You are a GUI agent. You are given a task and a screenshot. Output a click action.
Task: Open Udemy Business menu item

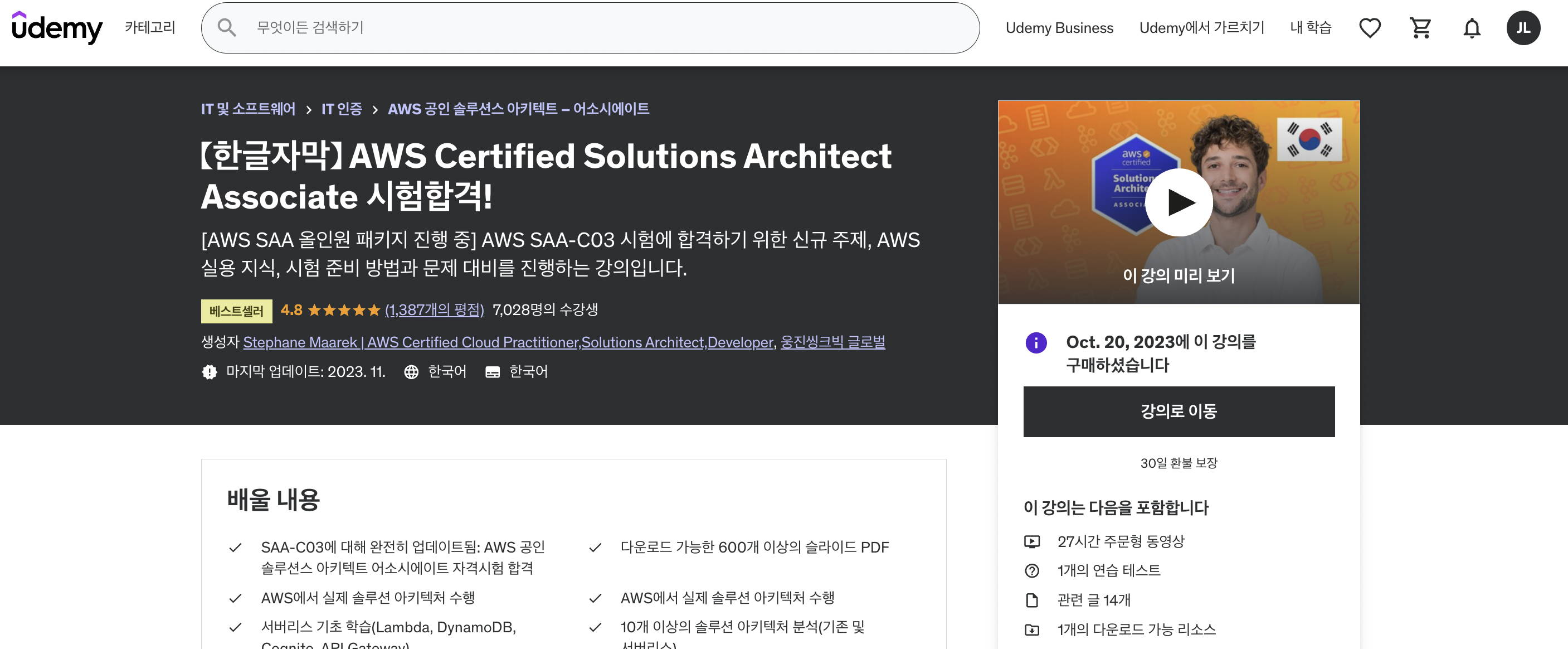[x=1059, y=28]
